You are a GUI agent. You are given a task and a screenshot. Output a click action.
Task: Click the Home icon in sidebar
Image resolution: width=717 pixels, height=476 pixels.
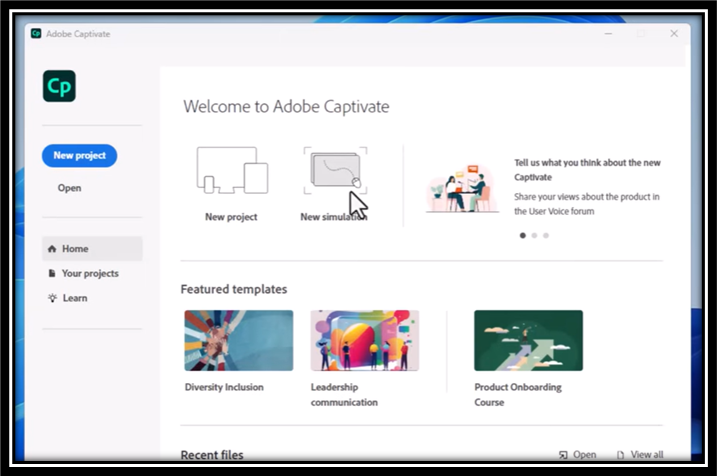52,249
